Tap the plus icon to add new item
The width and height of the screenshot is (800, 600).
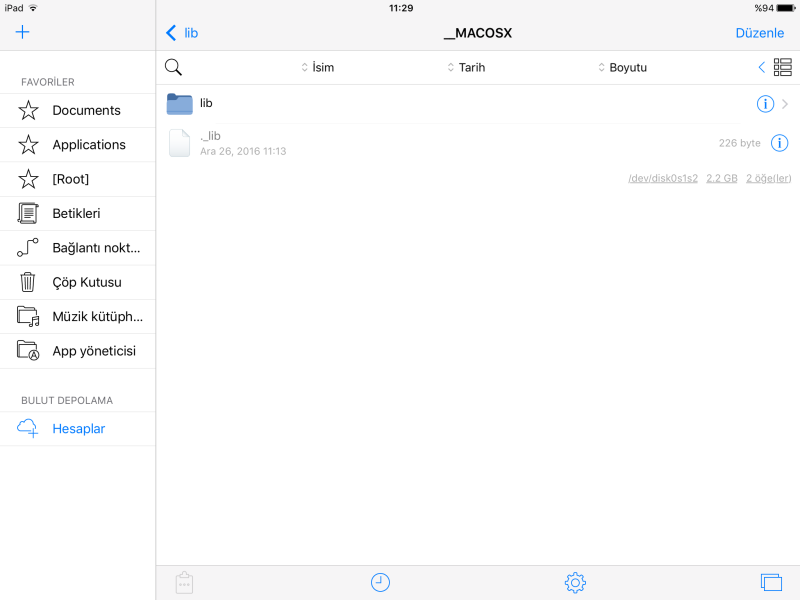pyautogui.click(x=23, y=32)
